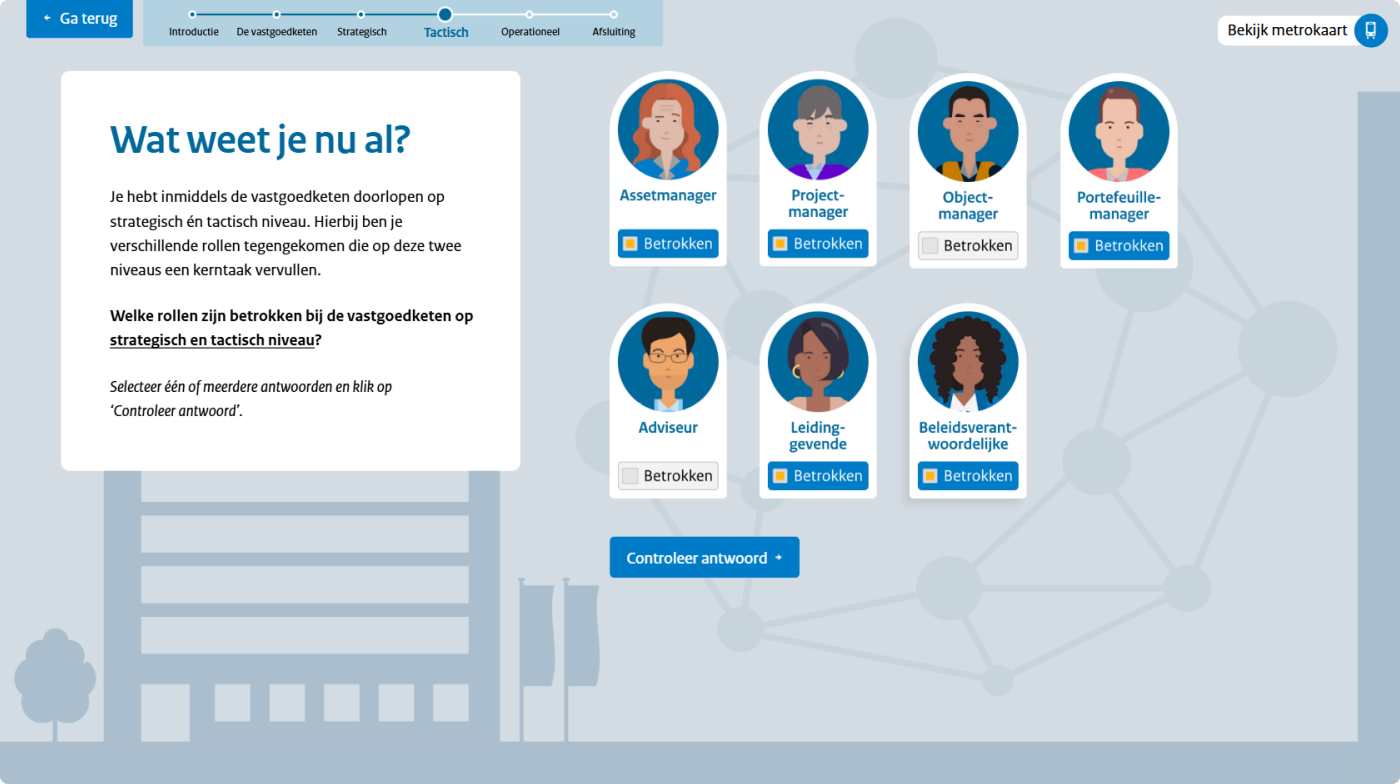Select the Objectmanager avatar image
Screen dimensions: 1400x784
[x=968, y=130]
